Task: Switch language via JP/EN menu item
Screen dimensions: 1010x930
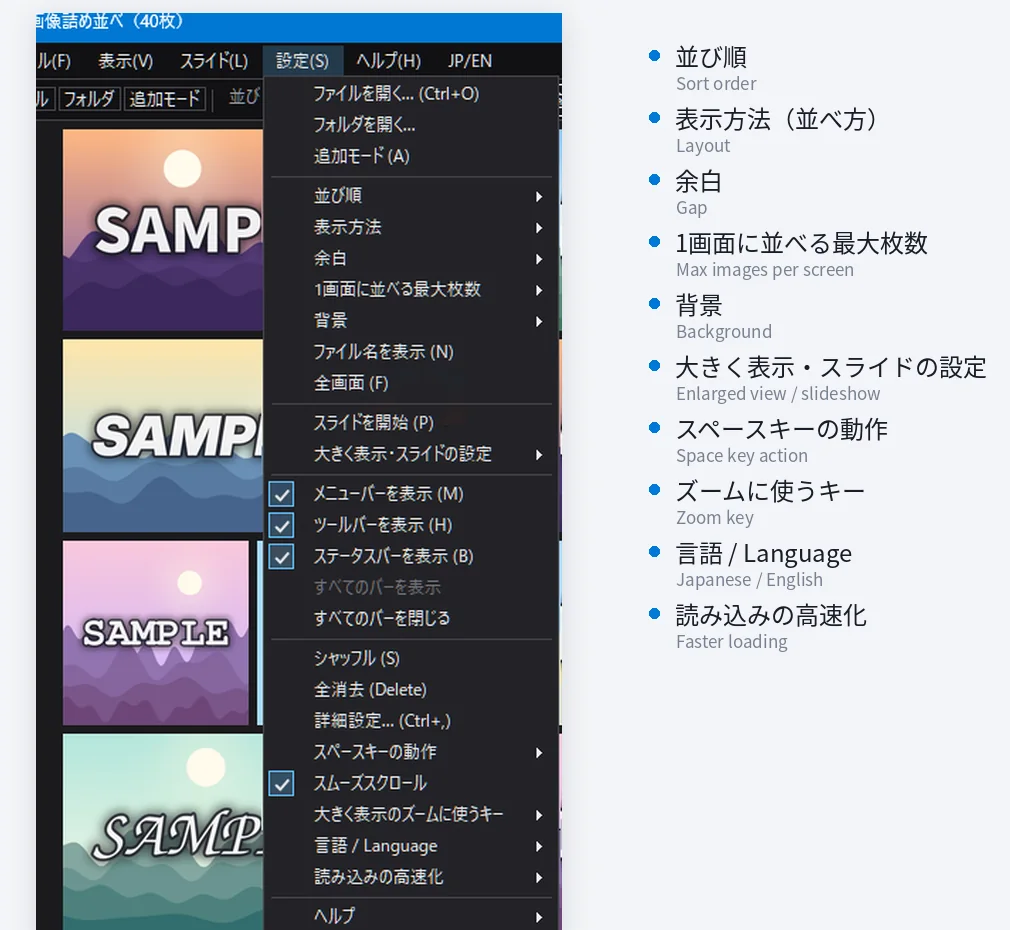Action: 470,61
